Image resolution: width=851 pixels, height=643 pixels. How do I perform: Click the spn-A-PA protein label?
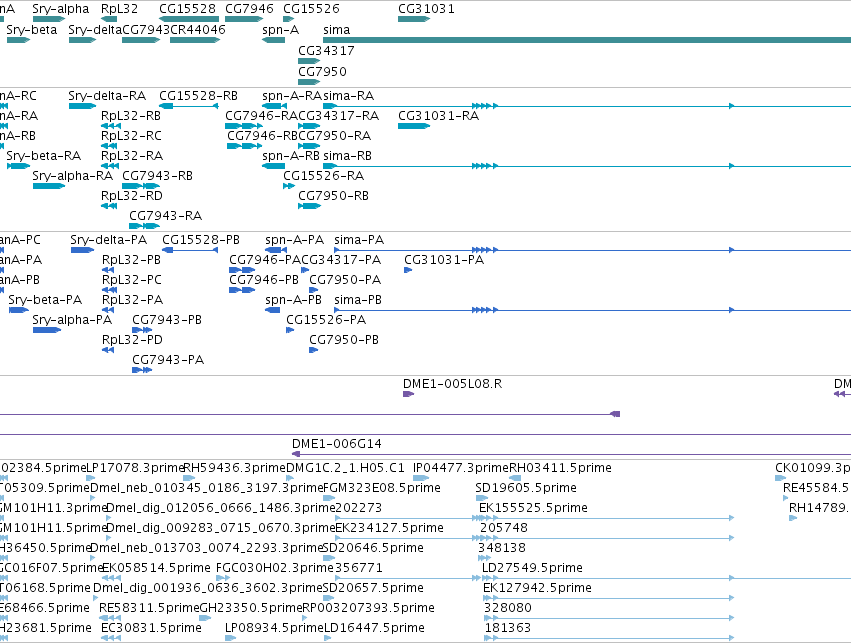tap(295, 240)
